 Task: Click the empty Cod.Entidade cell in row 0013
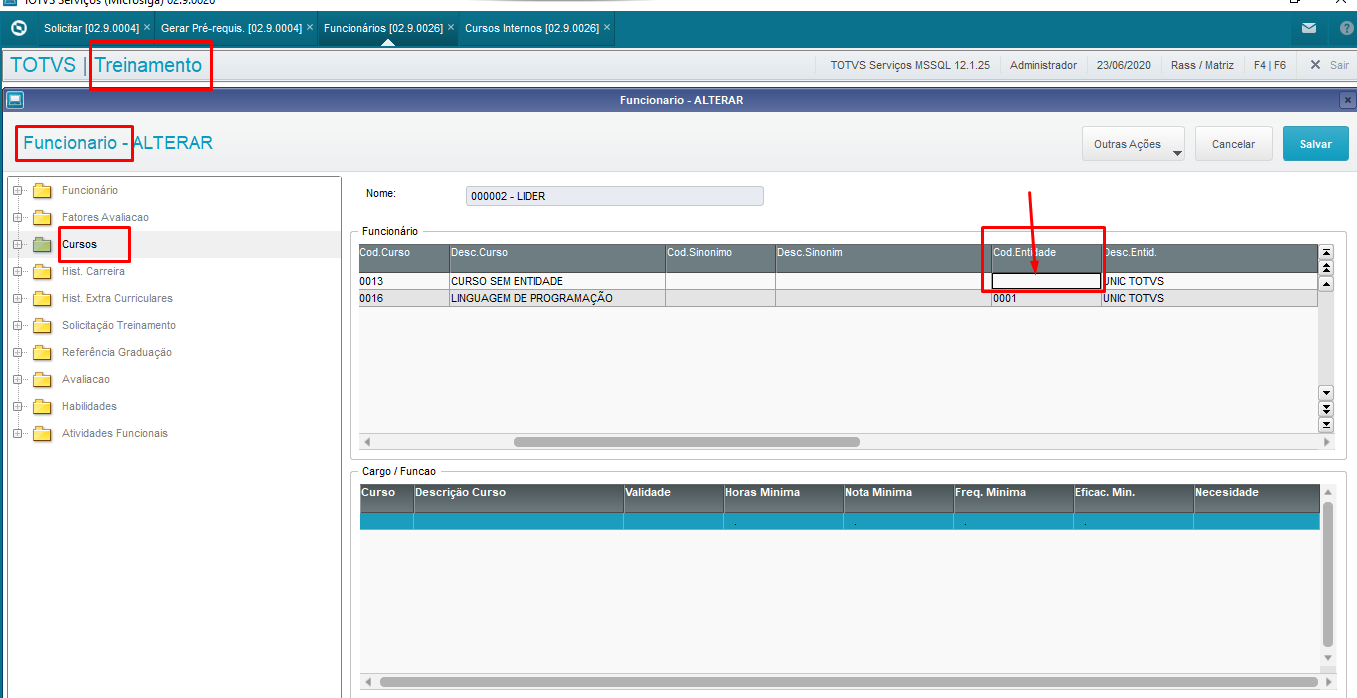(x=1046, y=281)
